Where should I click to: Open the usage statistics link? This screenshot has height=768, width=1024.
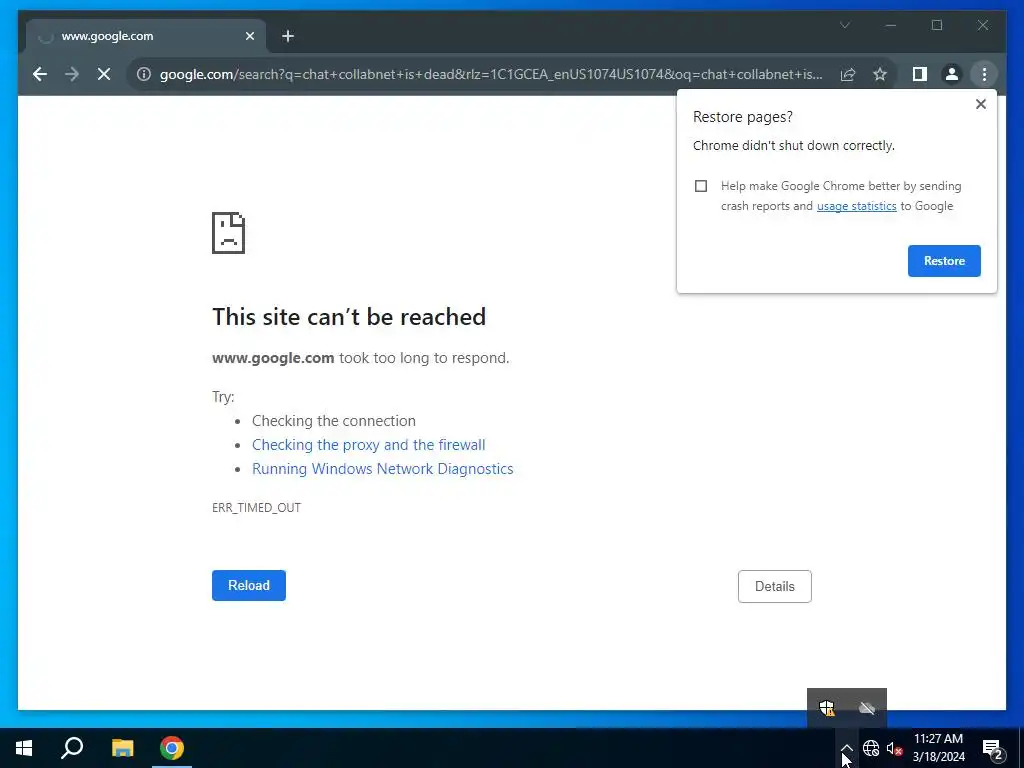pyautogui.click(x=856, y=206)
